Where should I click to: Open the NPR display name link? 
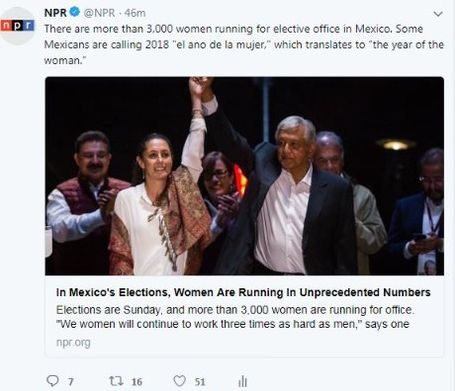click(x=55, y=13)
